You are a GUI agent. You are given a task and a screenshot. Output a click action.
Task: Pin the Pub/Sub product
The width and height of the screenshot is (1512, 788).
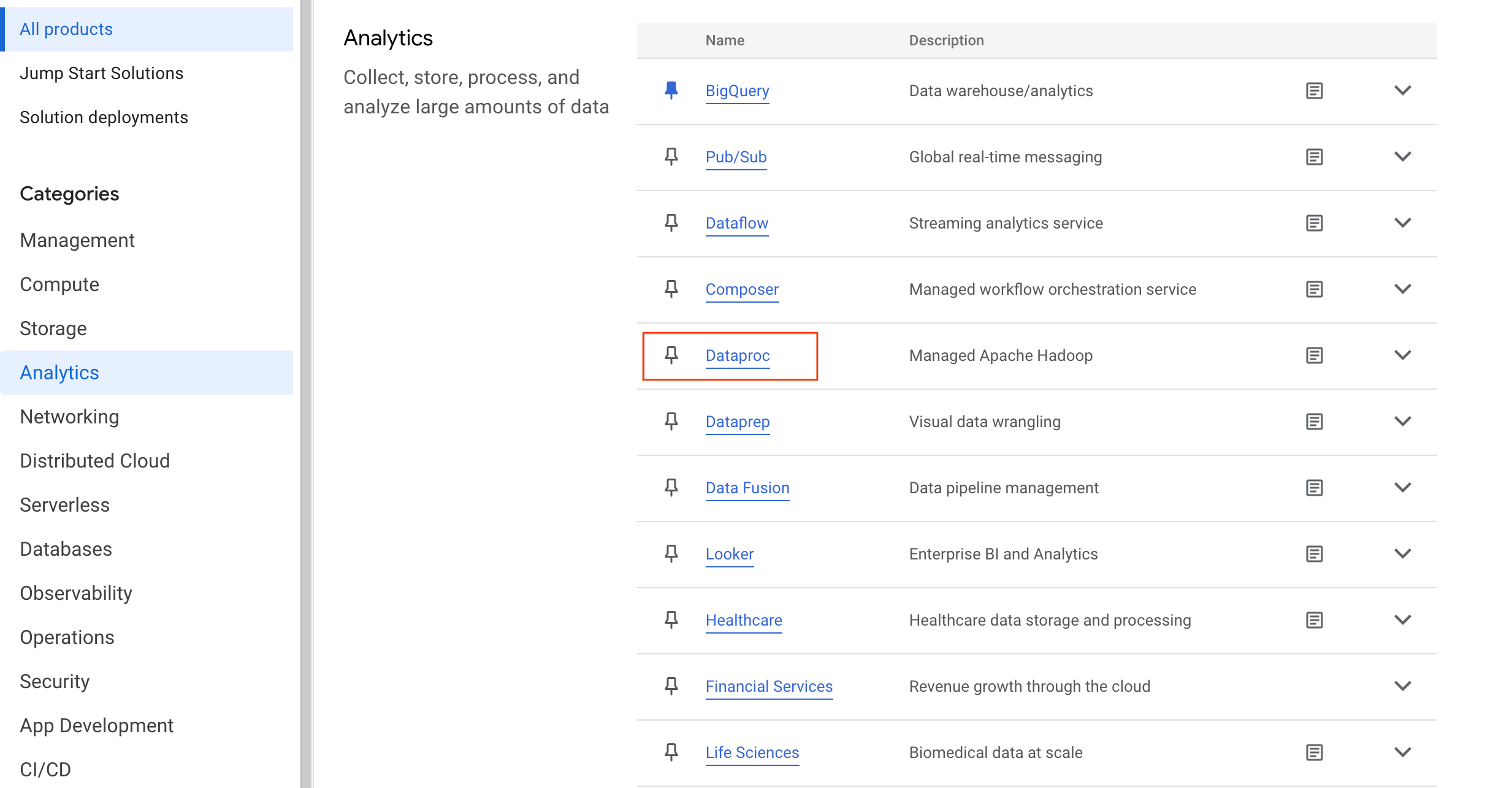tap(671, 157)
